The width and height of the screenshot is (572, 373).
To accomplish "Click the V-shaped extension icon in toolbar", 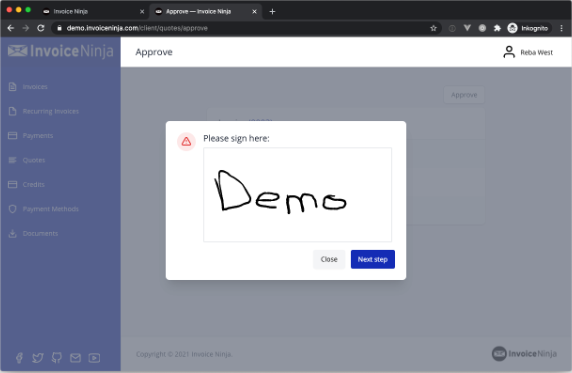I will tap(467, 28).
